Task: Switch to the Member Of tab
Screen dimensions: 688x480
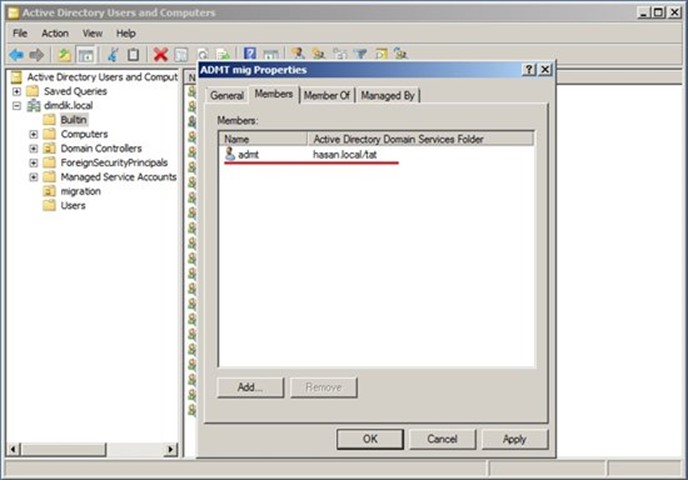Action: (x=327, y=96)
